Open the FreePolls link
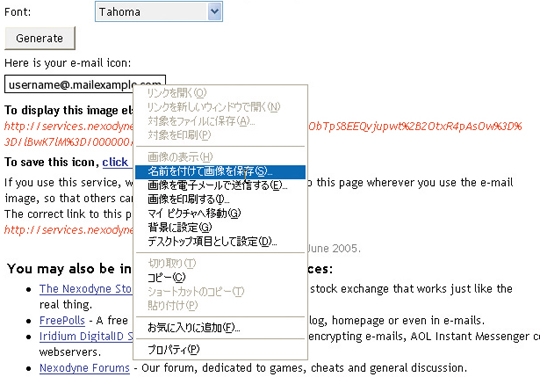Image resolution: width=540 pixels, height=377 pixels. (62, 321)
